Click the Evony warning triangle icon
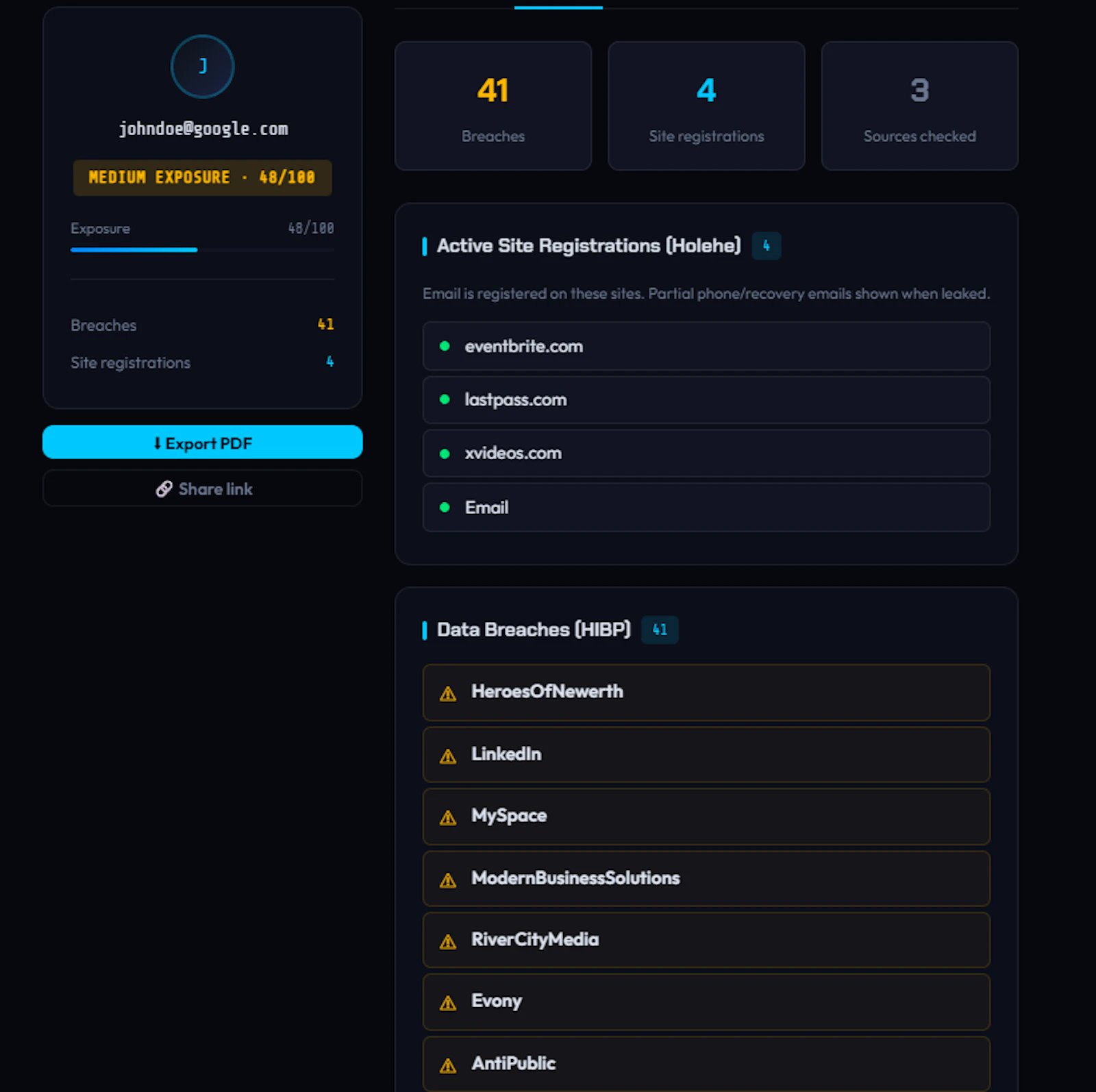 point(448,1003)
